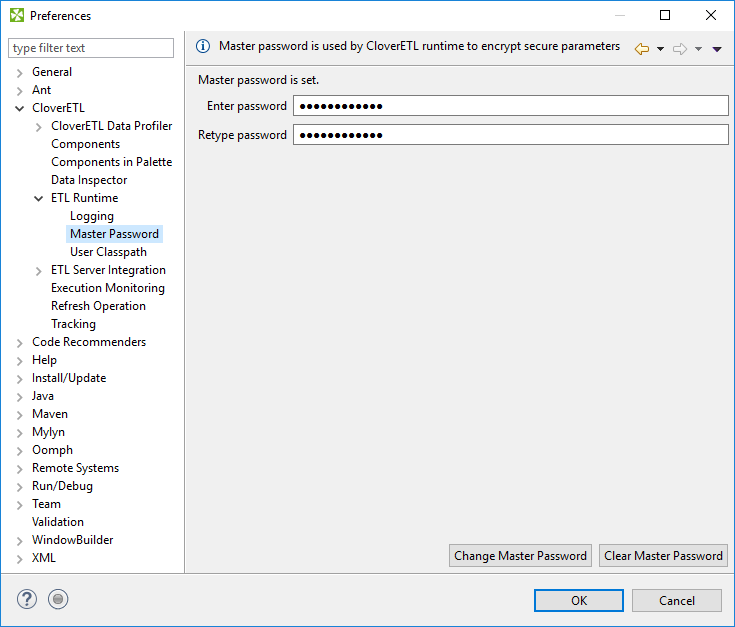
Task: Click the back navigation arrow icon
Action: [642, 48]
